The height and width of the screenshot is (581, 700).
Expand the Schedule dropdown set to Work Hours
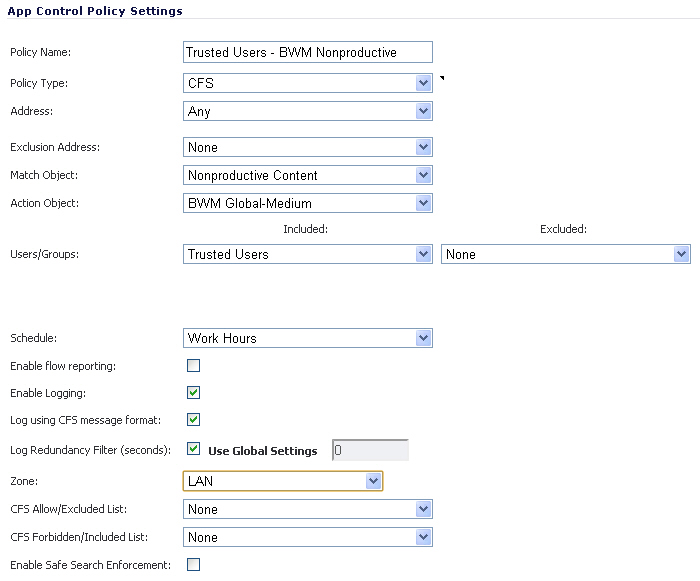pos(308,338)
